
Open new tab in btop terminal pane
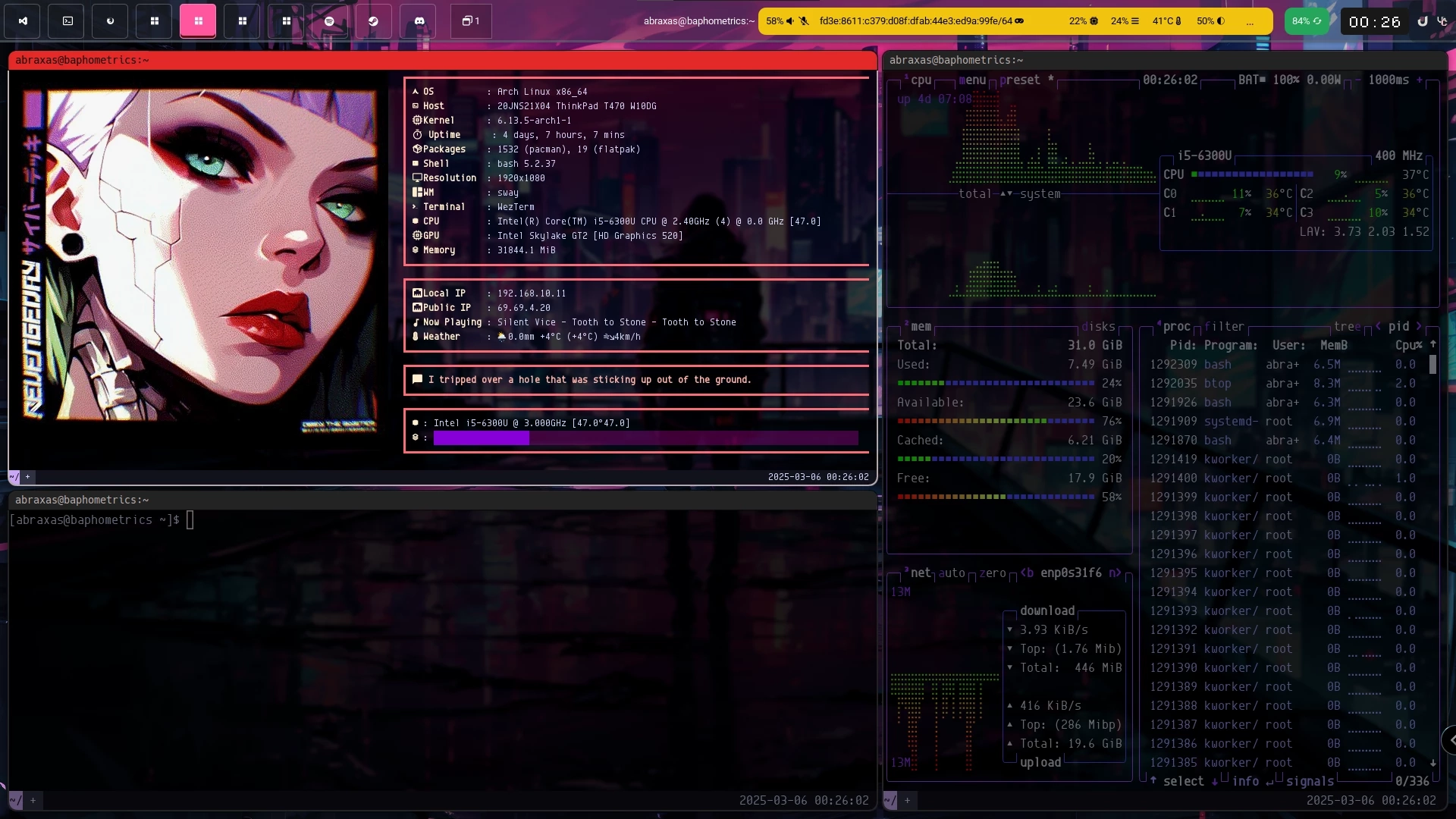pos(908,800)
